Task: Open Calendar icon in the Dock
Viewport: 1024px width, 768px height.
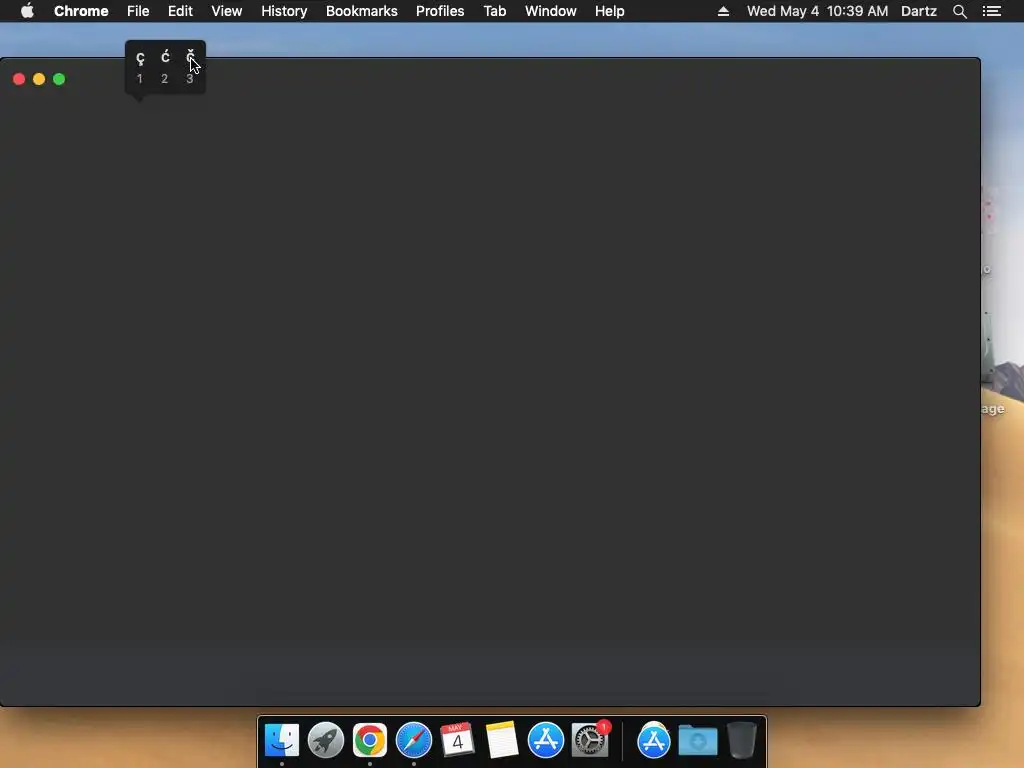Action: tap(457, 739)
